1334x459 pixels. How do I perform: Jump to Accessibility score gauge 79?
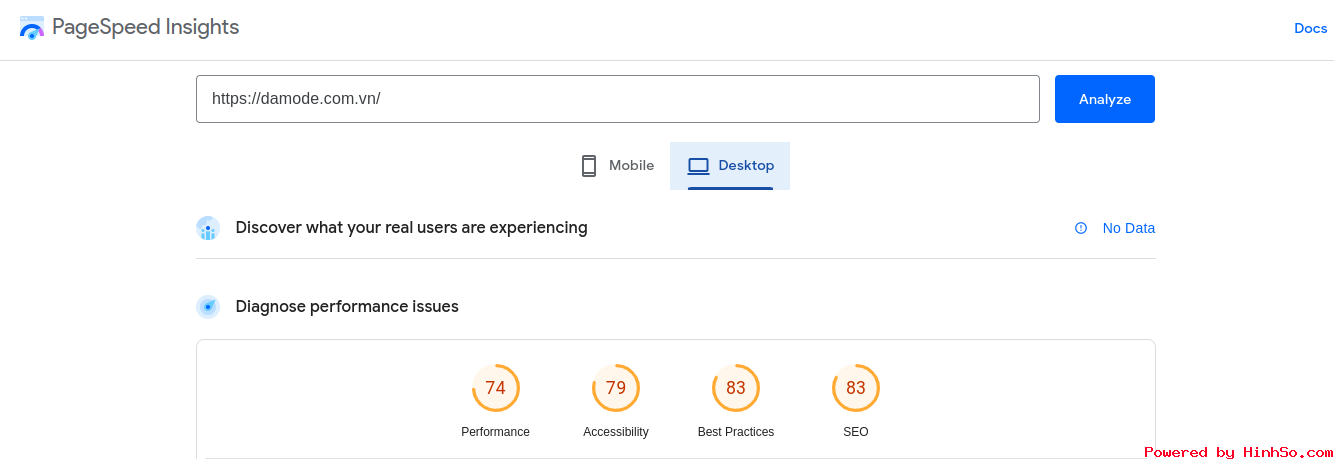click(x=616, y=388)
